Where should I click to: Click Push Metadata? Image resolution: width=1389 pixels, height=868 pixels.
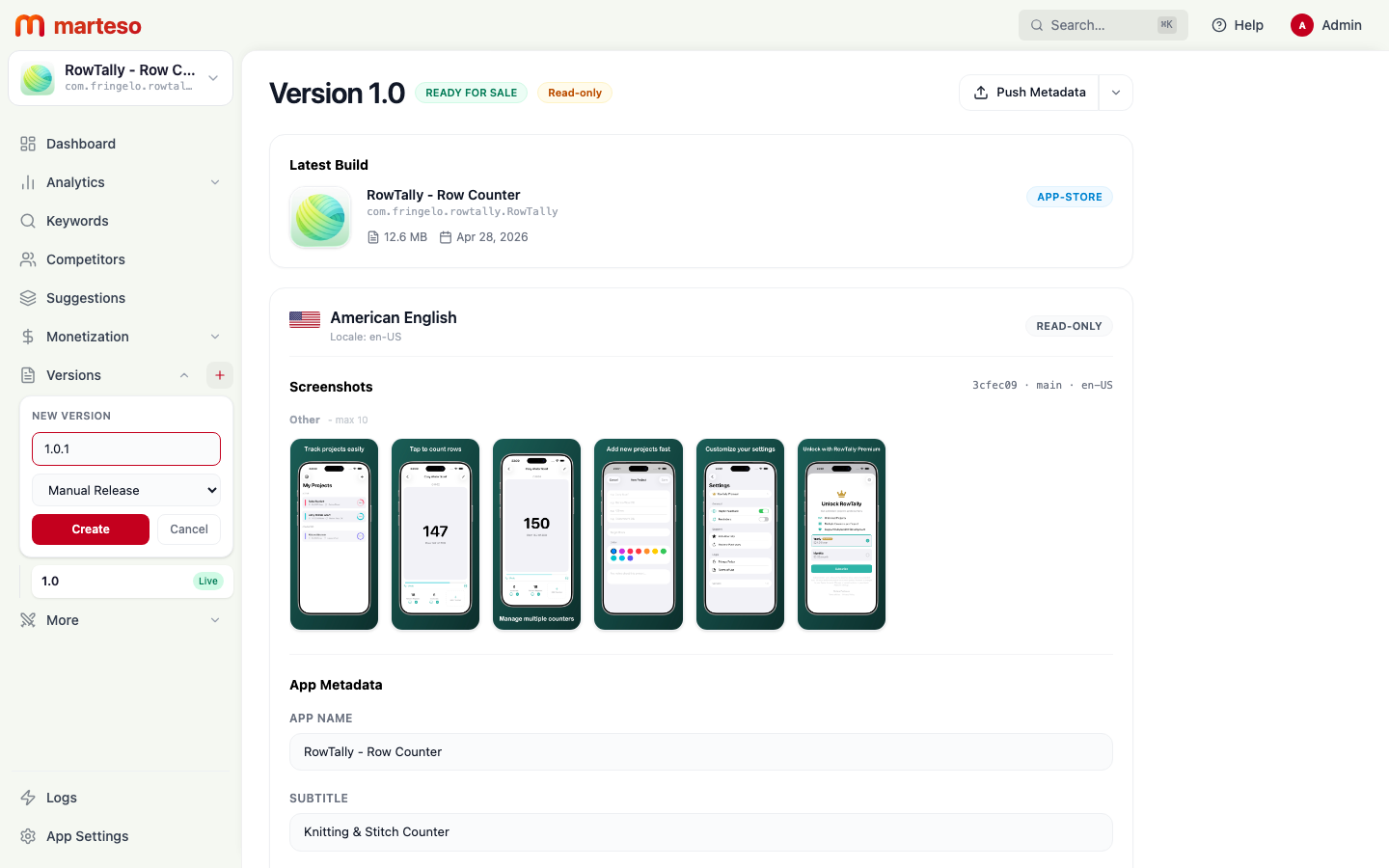[1029, 93]
